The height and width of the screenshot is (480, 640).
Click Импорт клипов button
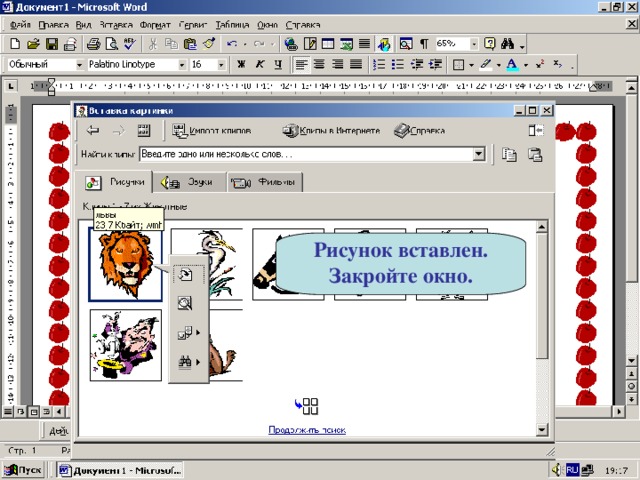[x=212, y=131]
